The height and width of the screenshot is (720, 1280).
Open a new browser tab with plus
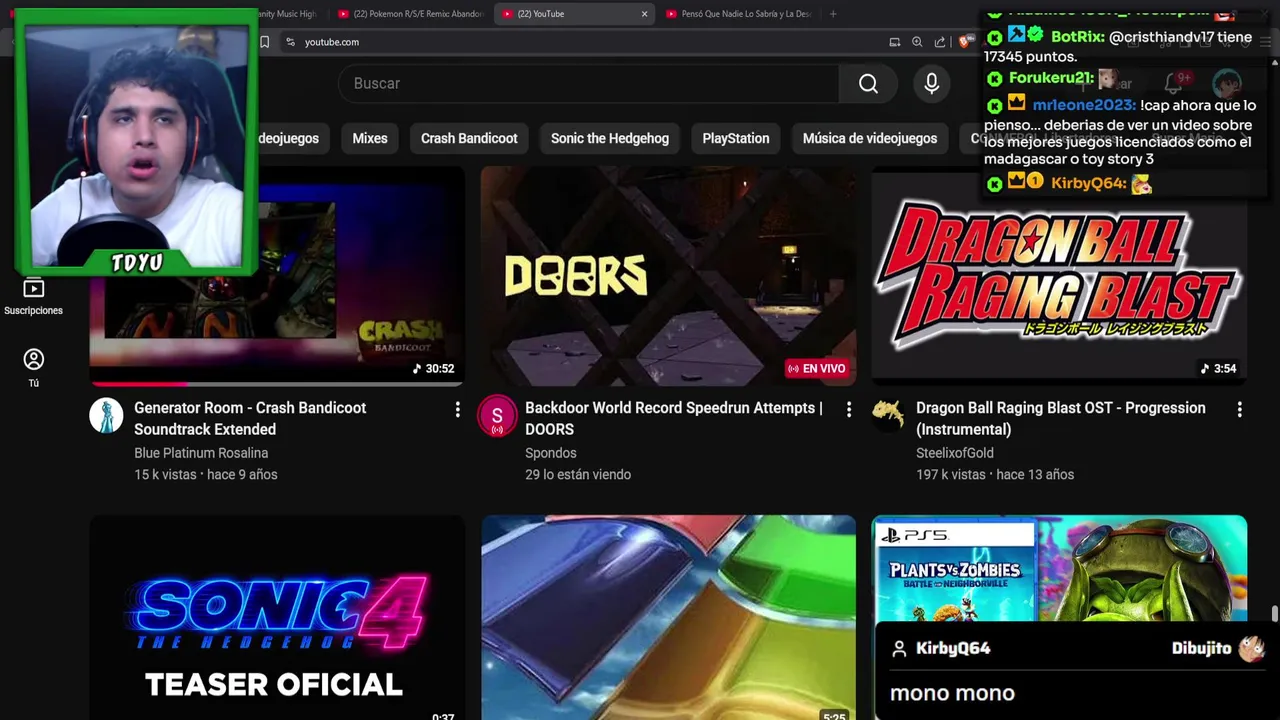(x=833, y=14)
